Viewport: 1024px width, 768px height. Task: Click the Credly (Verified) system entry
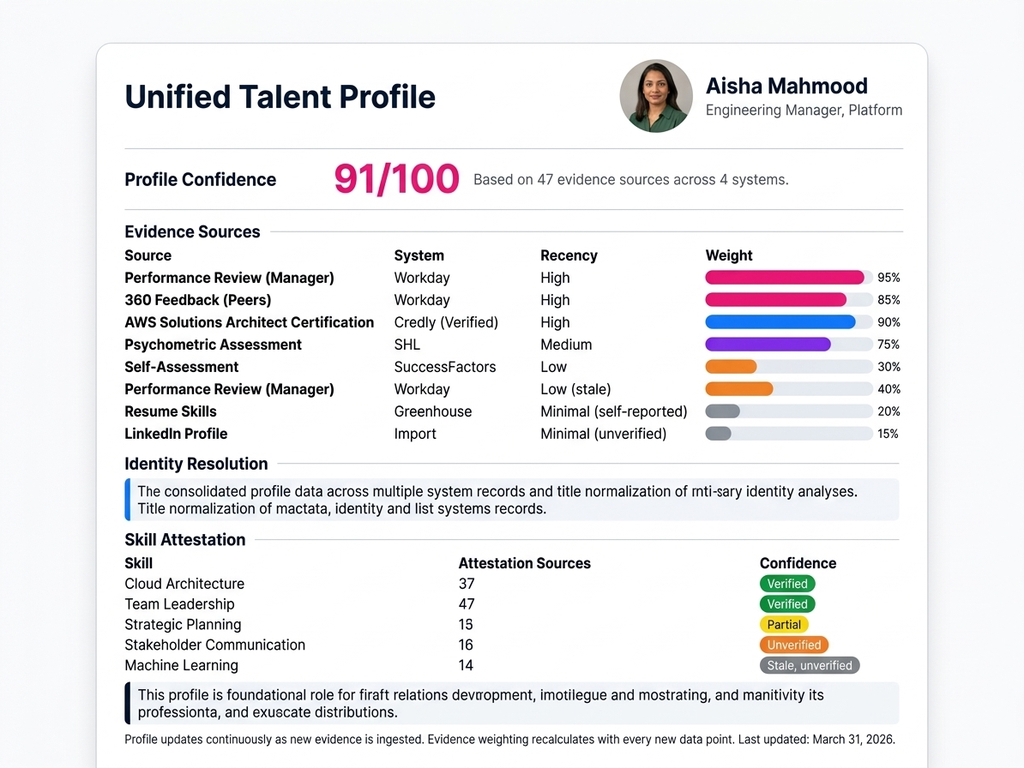[446, 322]
